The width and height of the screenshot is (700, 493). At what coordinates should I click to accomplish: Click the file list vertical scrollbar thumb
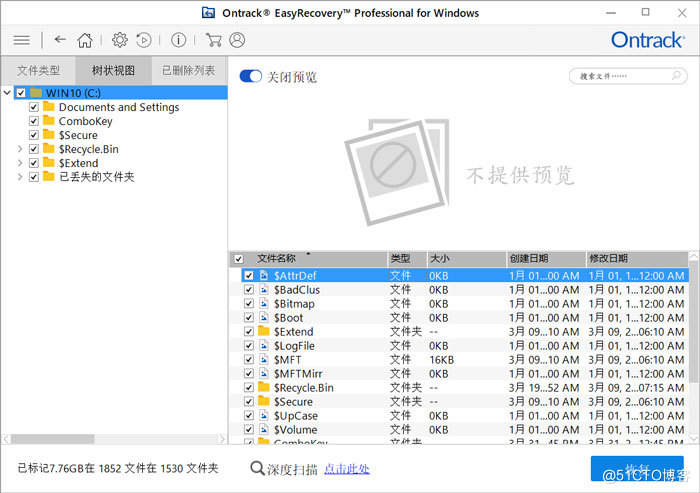[x=694, y=322]
